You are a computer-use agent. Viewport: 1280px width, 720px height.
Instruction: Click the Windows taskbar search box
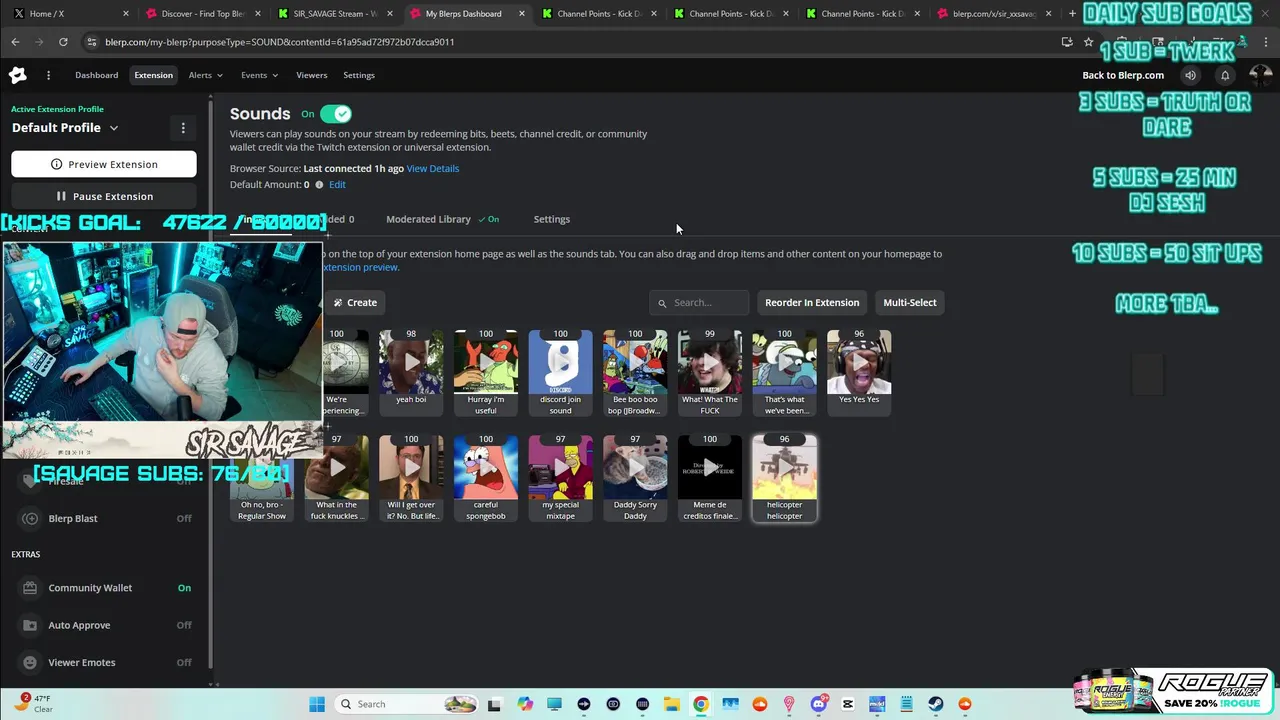click(406, 704)
